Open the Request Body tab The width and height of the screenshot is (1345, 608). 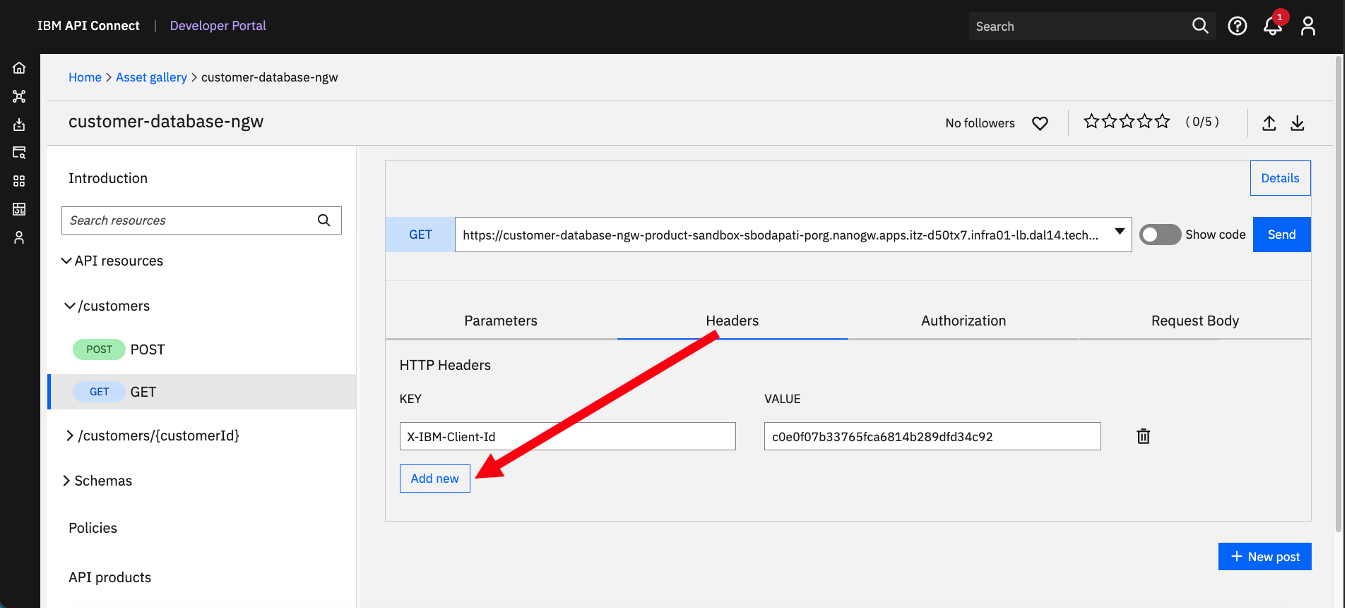[1195, 321]
